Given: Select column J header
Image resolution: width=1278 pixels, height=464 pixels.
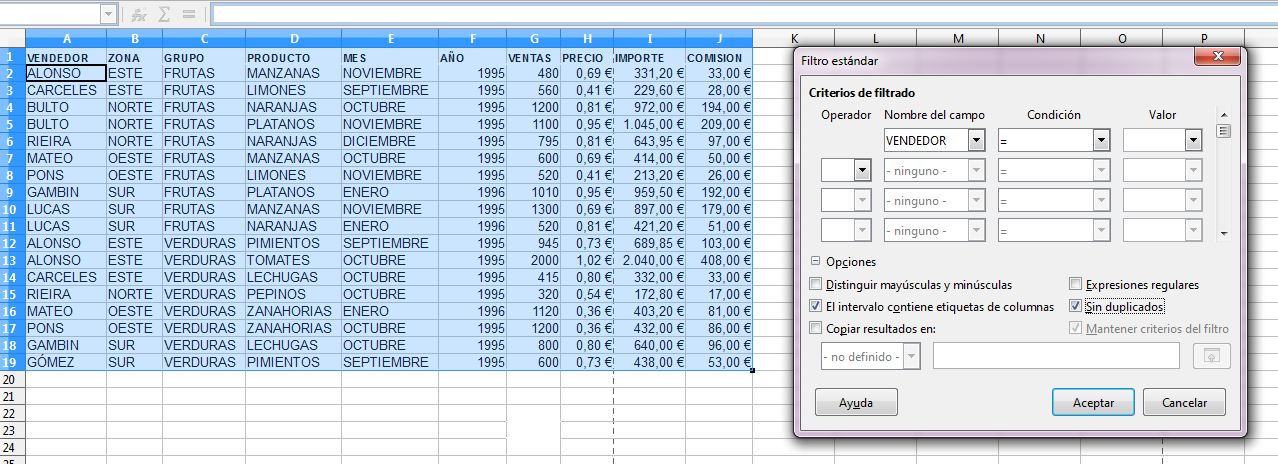Looking at the screenshot, I should point(718,39).
